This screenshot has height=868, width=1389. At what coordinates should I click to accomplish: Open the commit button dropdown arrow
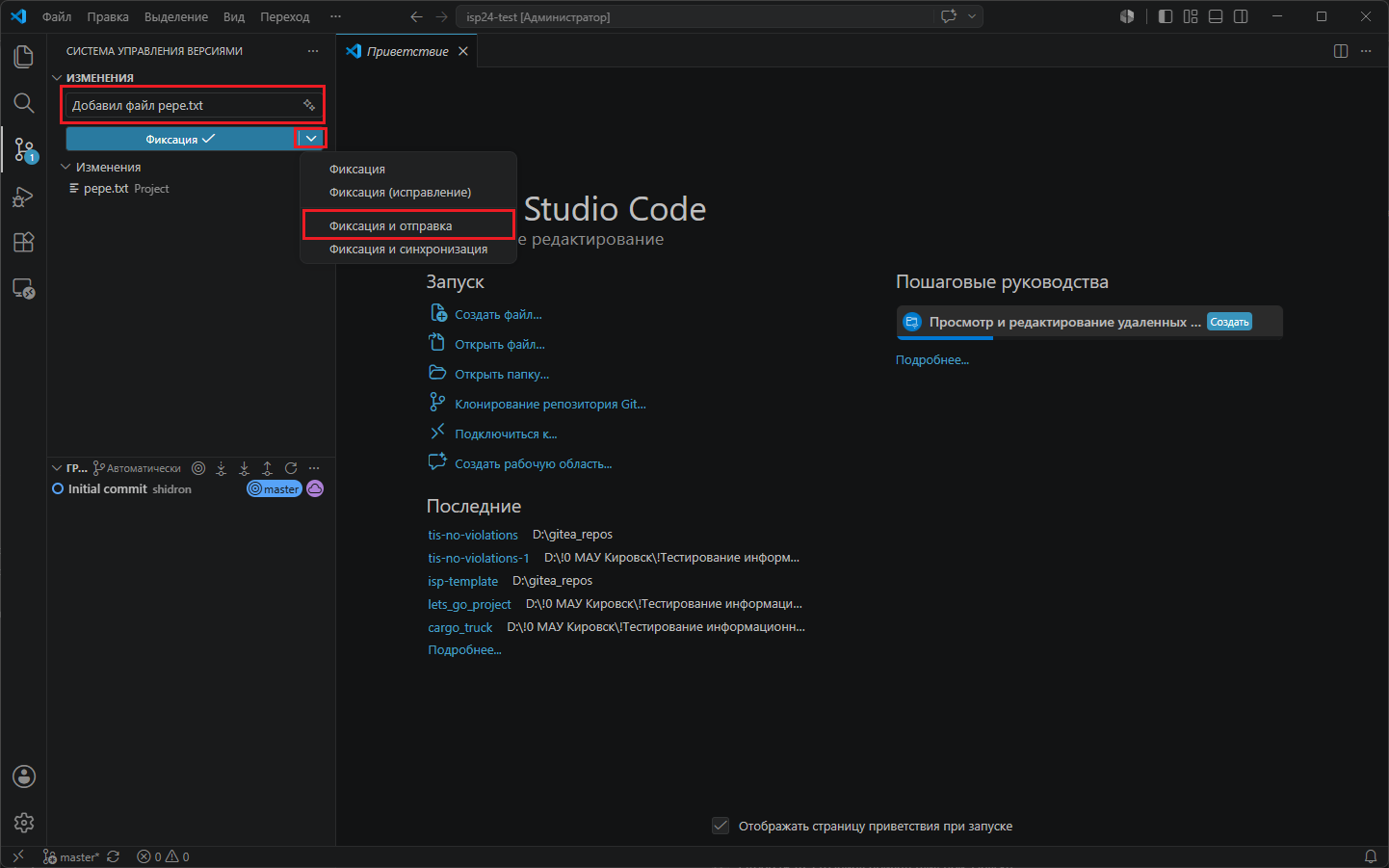(311, 139)
